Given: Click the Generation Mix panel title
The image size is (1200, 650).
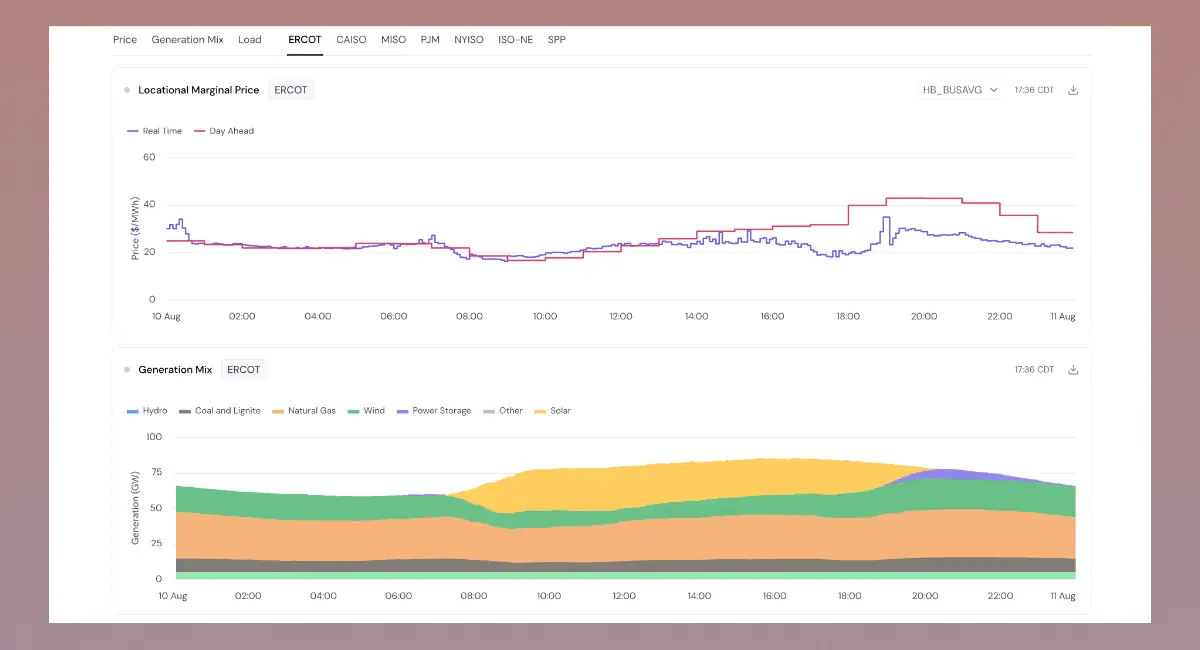Looking at the screenshot, I should 175,370.
